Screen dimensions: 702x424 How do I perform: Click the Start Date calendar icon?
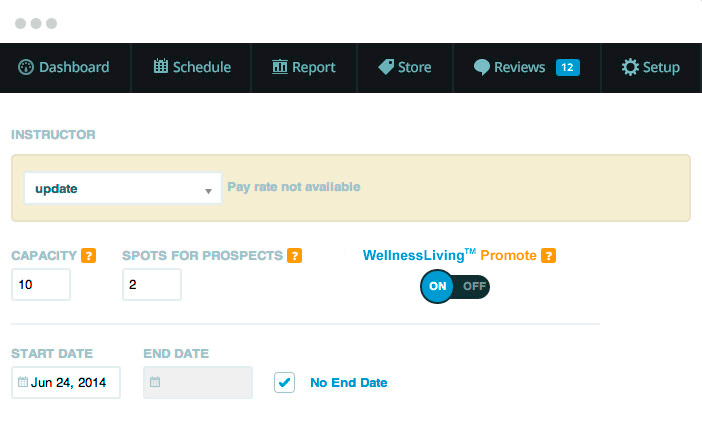click(23, 382)
